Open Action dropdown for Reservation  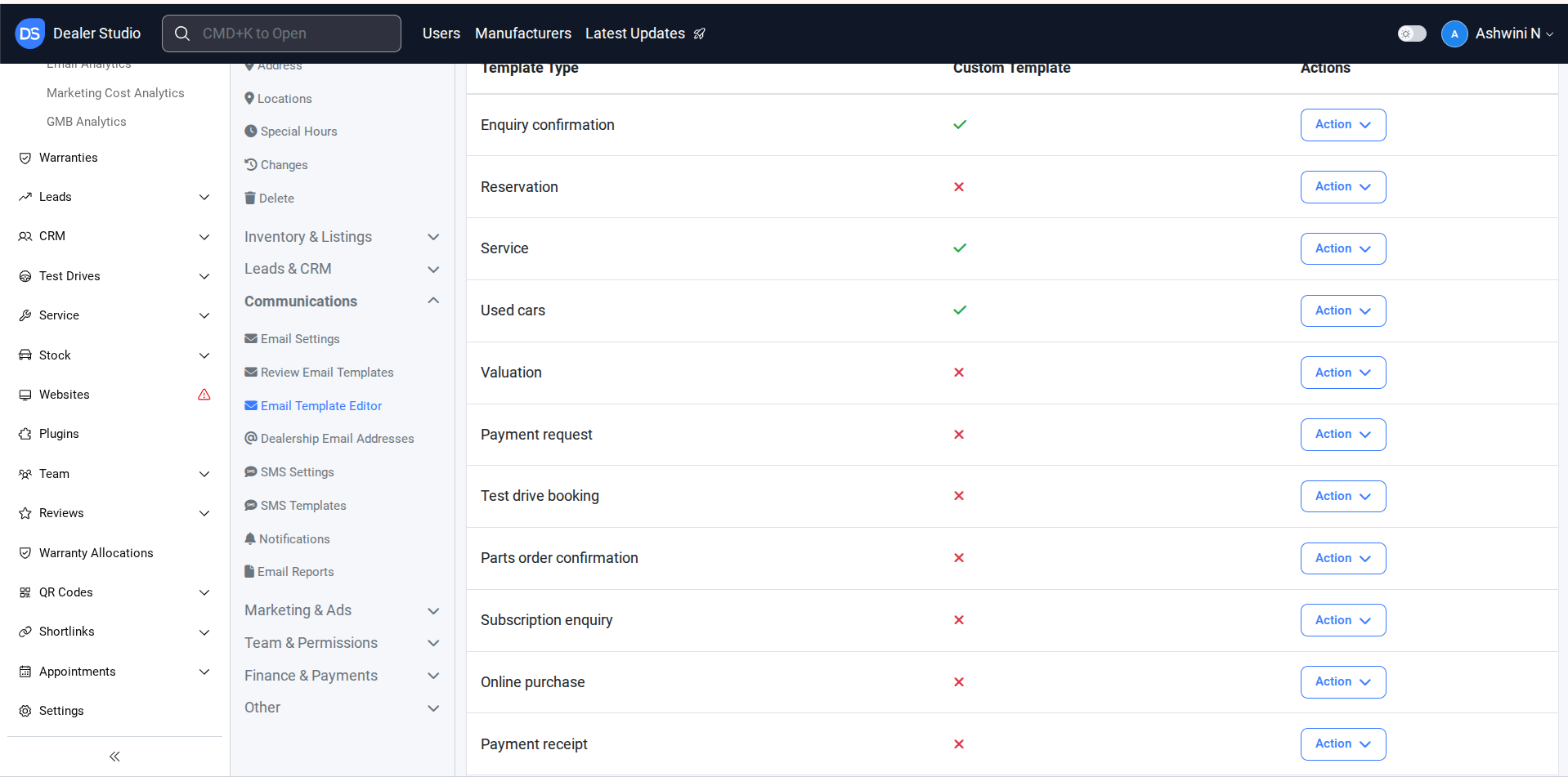1342,187
